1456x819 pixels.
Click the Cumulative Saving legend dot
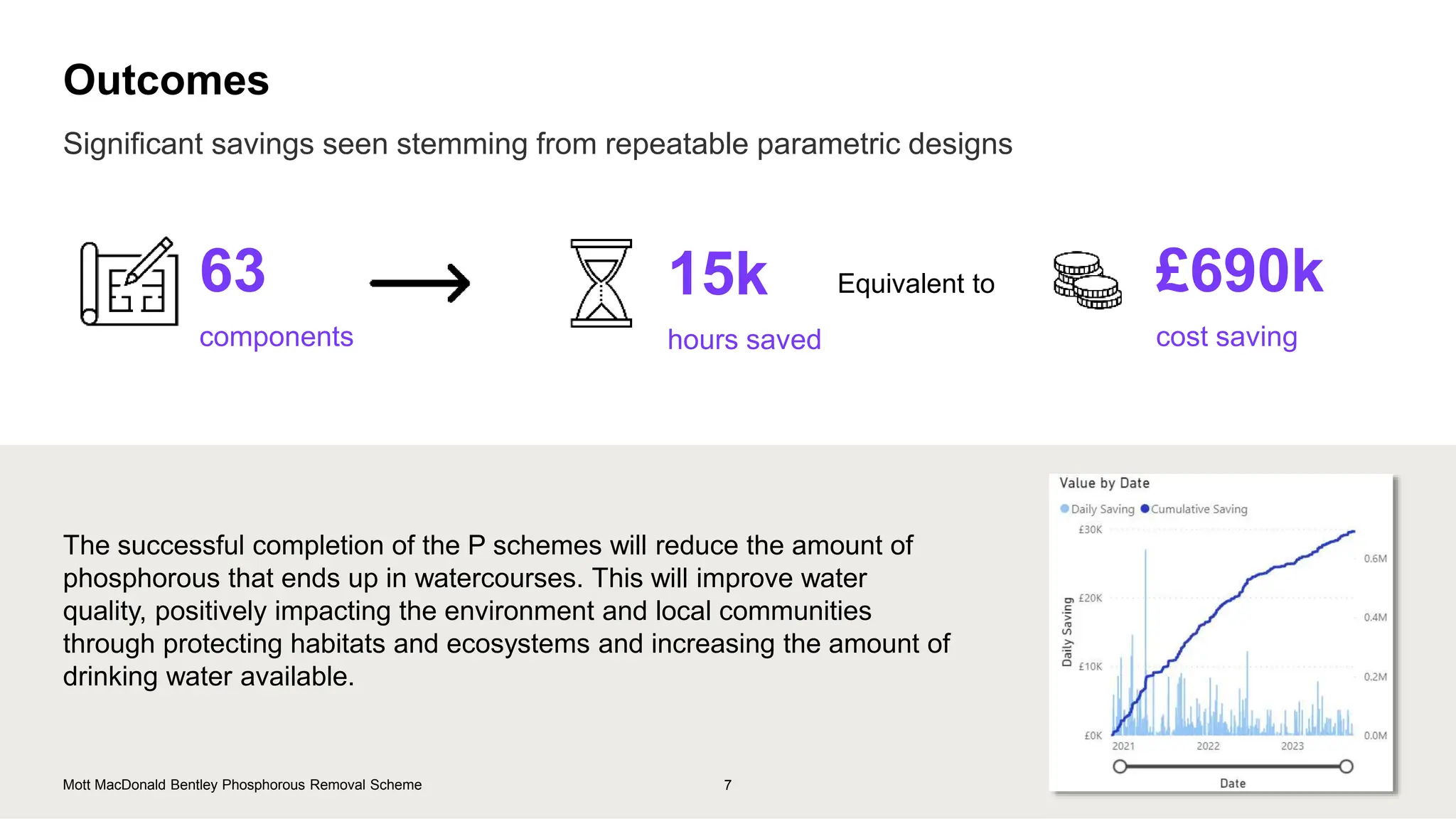(x=1145, y=509)
